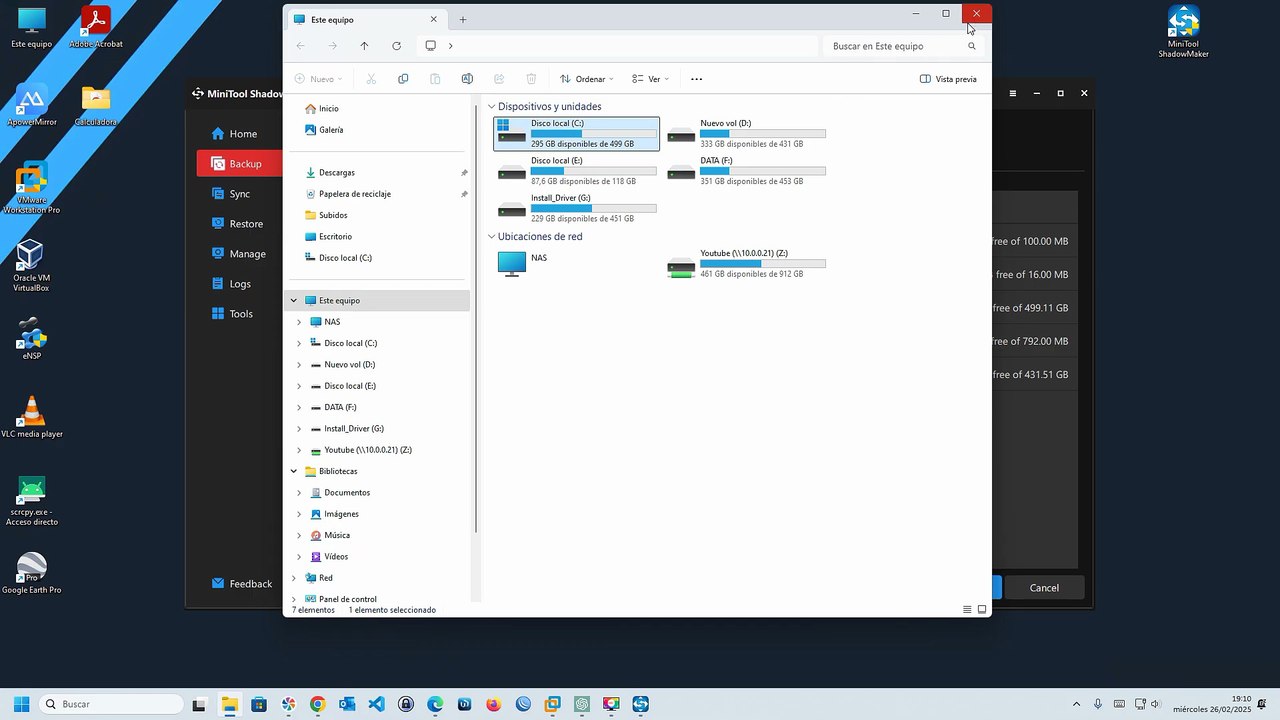Click Adobe Acrobat desktop icon
This screenshot has width=1280, height=720.
pos(96,27)
